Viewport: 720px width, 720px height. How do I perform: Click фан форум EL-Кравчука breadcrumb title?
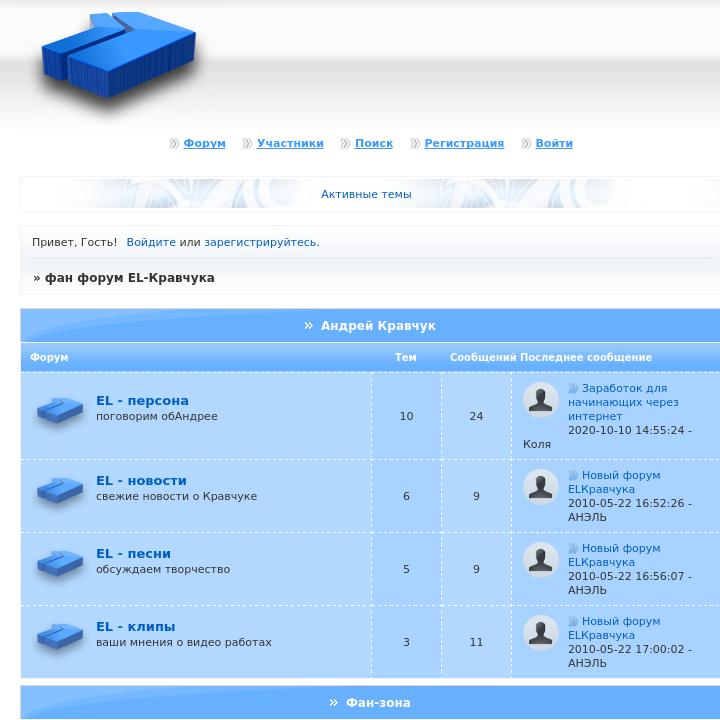tap(129, 278)
